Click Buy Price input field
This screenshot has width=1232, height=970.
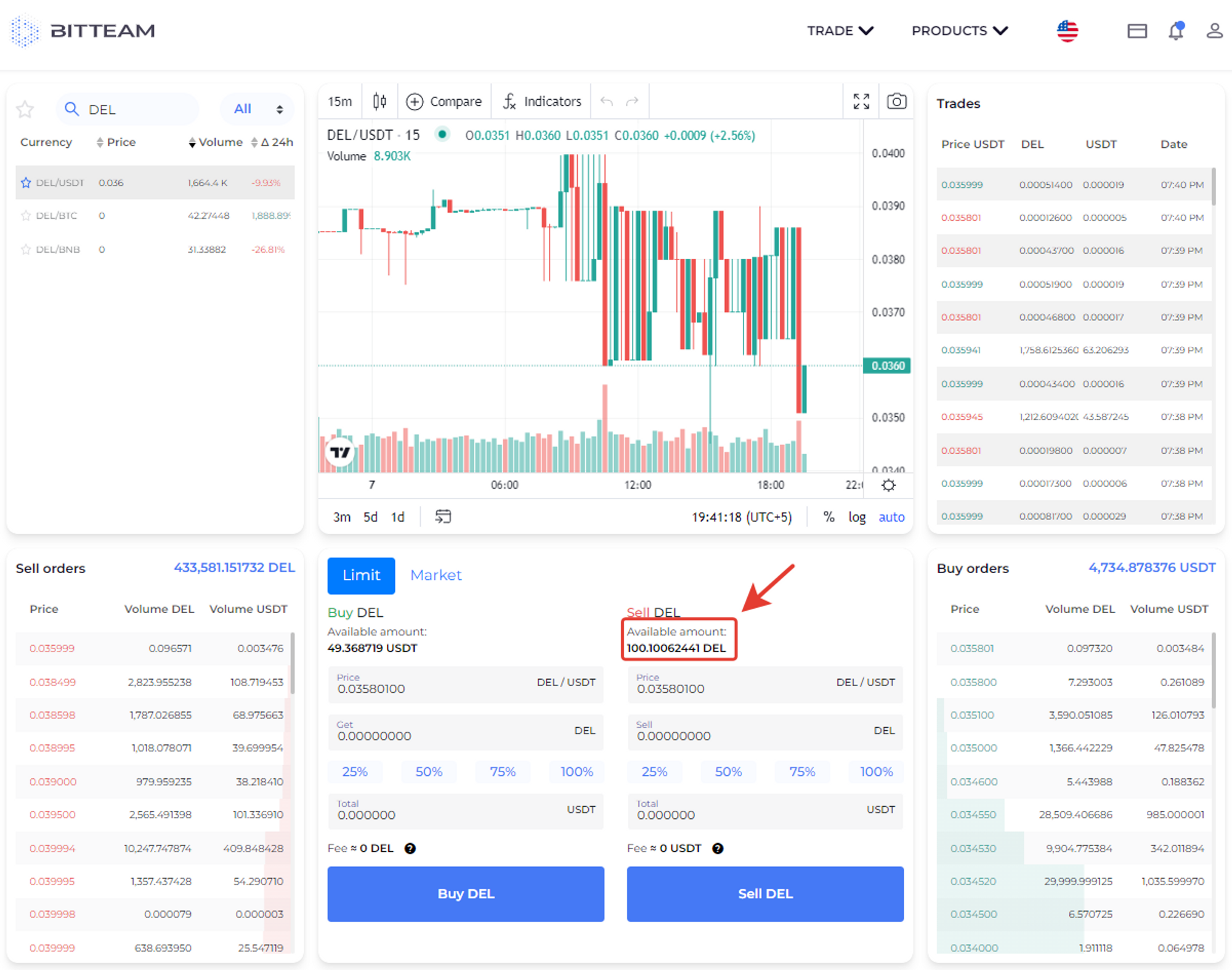(x=466, y=684)
